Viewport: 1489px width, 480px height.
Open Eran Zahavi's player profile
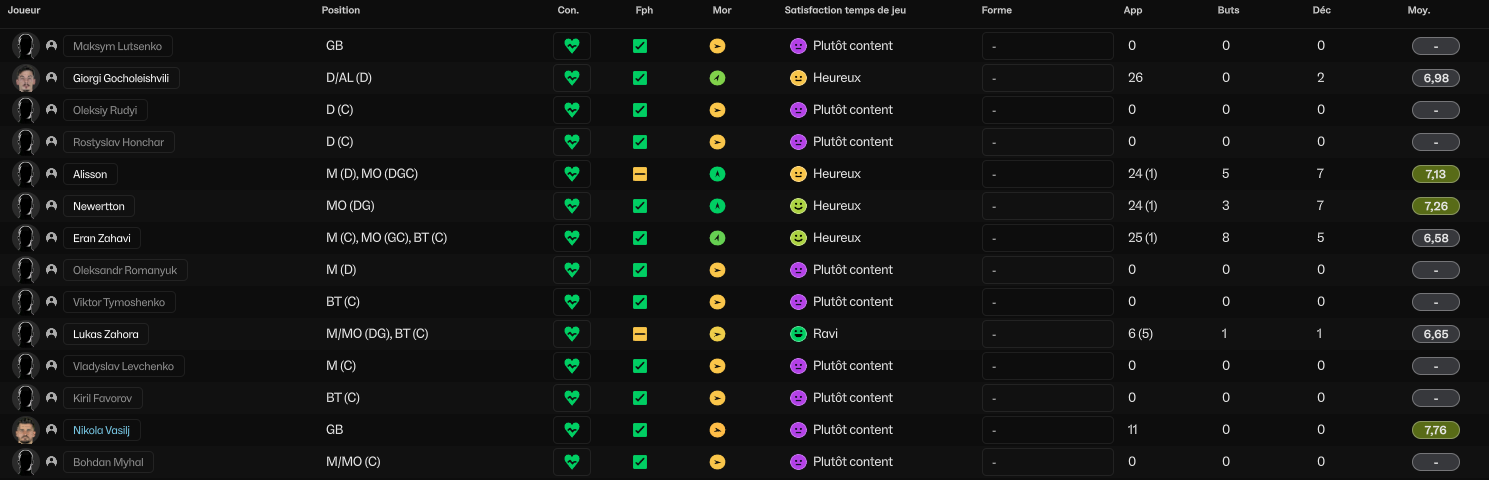[101, 238]
